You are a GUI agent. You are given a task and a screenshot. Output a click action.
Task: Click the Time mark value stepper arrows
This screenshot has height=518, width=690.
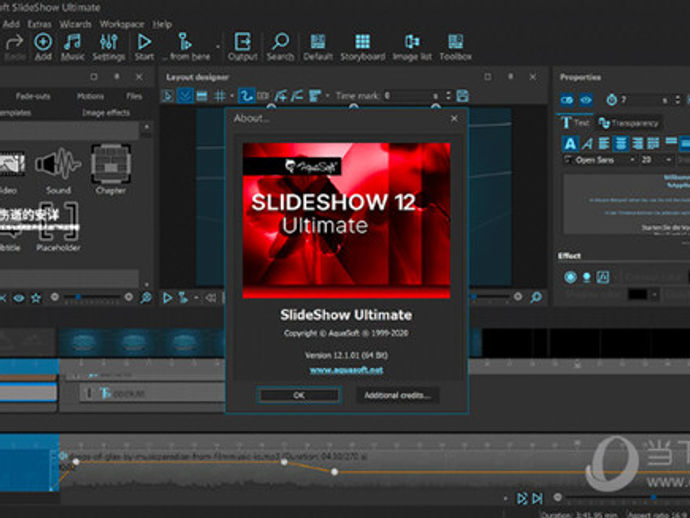pos(448,96)
